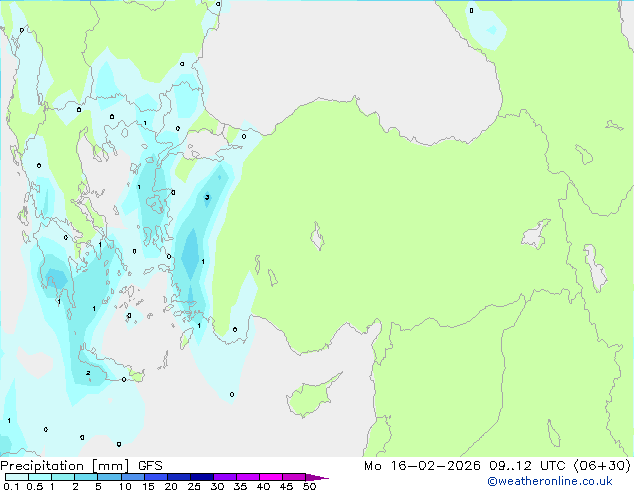This screenshot has width=634, height=490.
Task: Pick the 25–30 mm navy legend swatch
Action: coord(202,477)
